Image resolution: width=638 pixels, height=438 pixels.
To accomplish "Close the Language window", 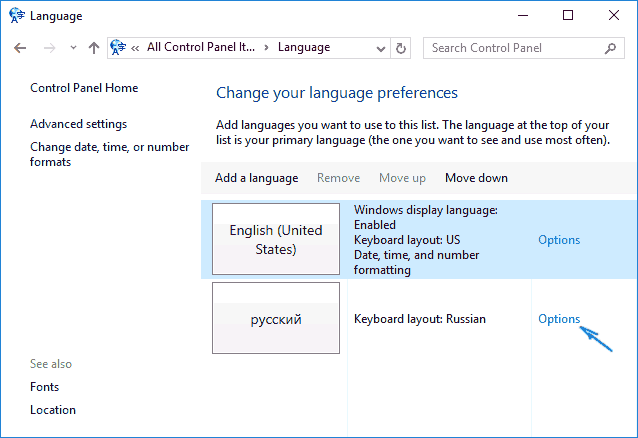I will click(614, 15).
